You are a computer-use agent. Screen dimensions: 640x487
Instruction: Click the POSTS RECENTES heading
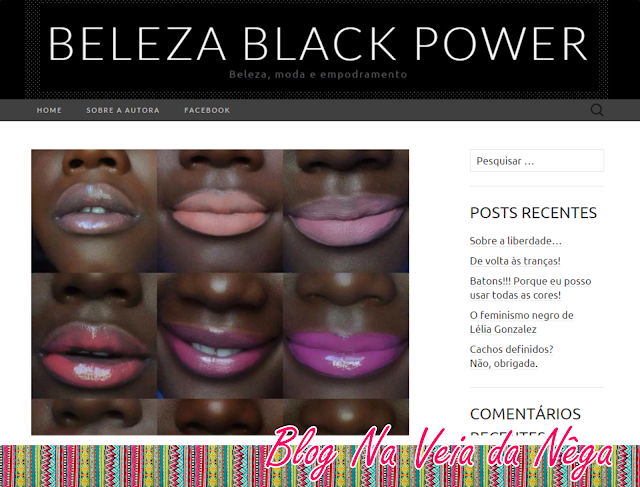point(533,213)
